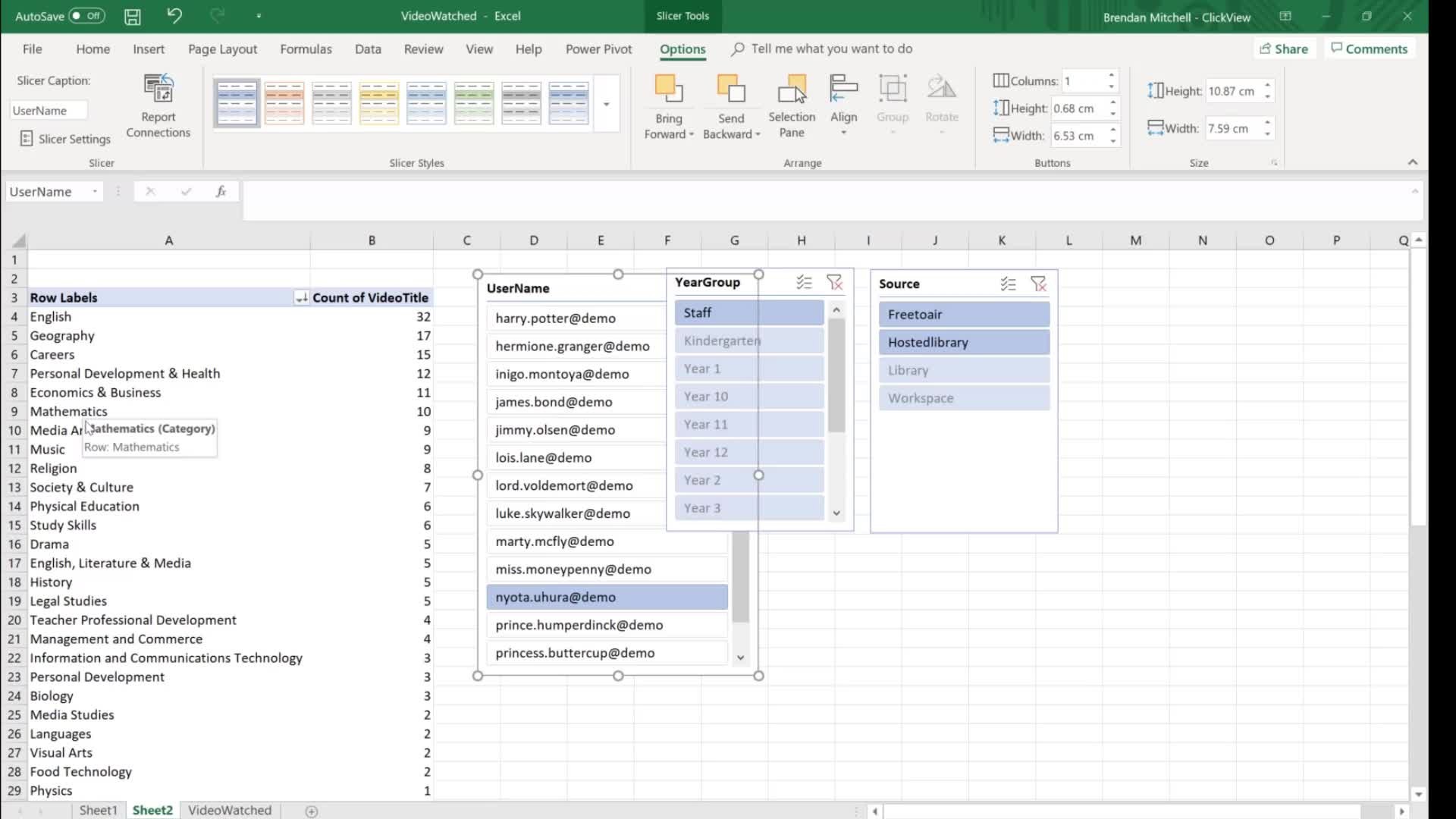Increase slicer button Height with stepper arrow
The width and height of the screenshot is (1456, 819).
point(1112,103)
